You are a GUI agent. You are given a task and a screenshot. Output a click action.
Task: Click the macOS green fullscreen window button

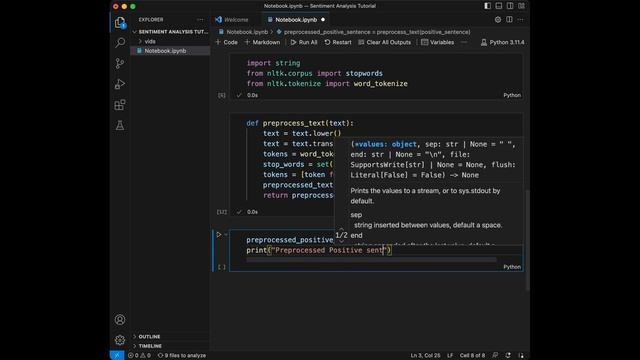pos(133,6)
